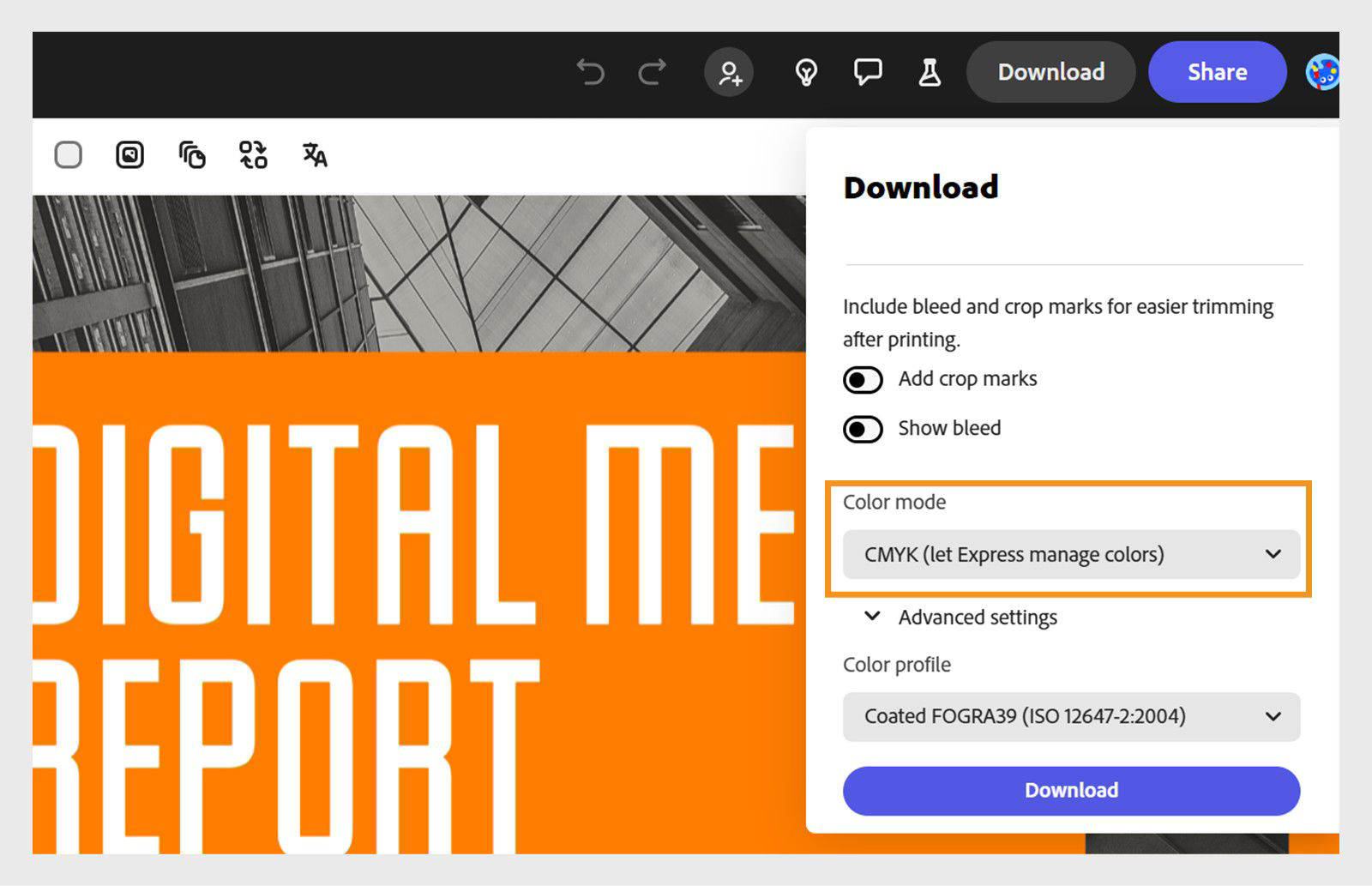This screenshot has height=886, width=1372.
Task: Click the generate variations shapes icon
Action: tap(253, 155)
